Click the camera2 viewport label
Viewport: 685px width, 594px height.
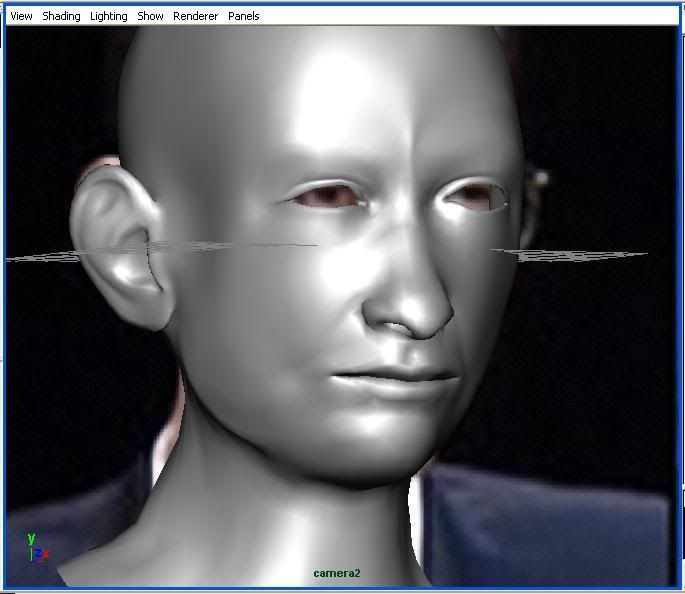[337, 573]
